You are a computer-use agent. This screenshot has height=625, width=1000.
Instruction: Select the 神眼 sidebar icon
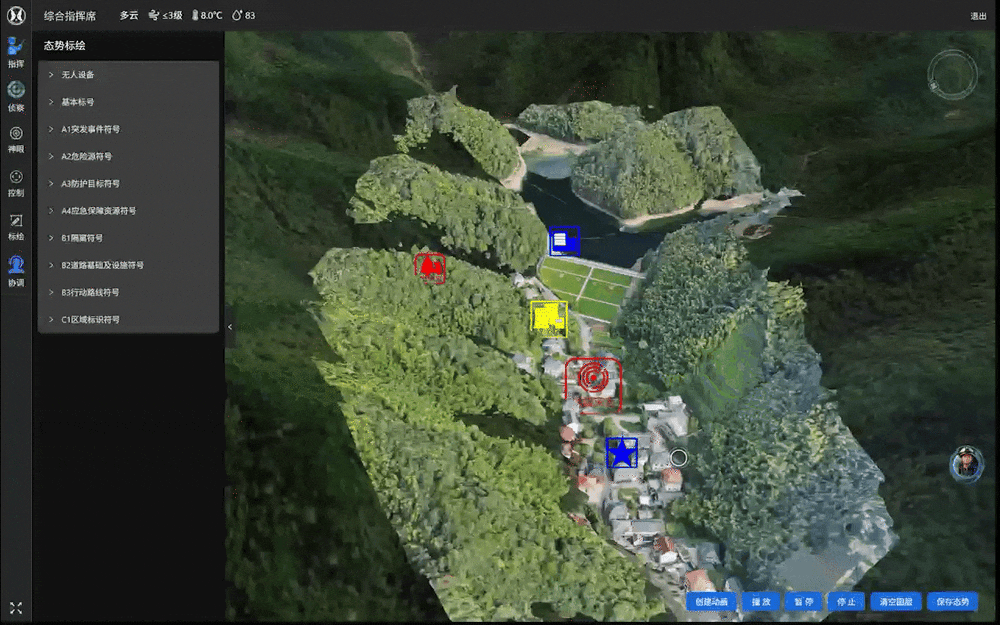click(15, 138)
